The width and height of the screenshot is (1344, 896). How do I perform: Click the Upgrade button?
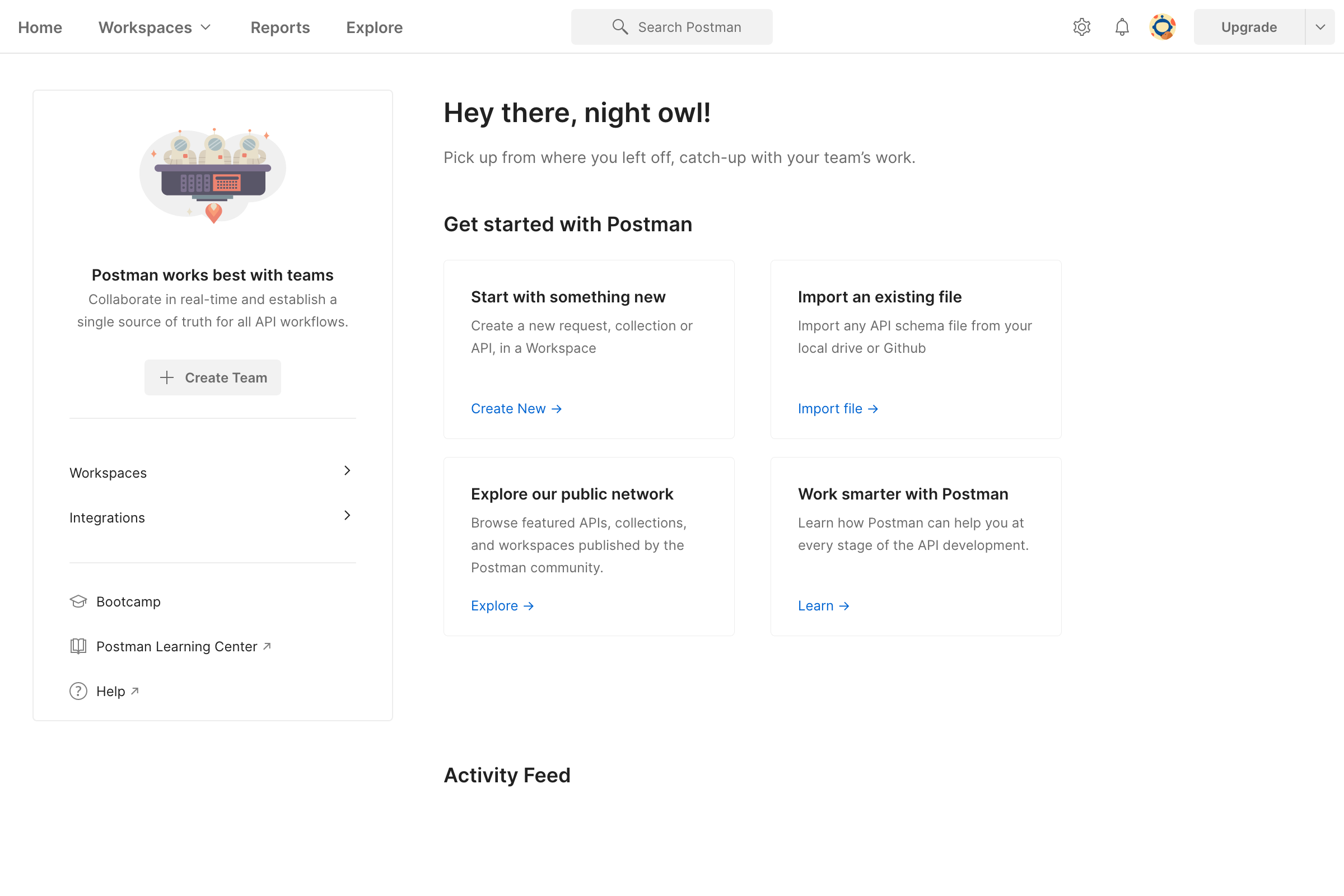click(x=1249, y=27)
